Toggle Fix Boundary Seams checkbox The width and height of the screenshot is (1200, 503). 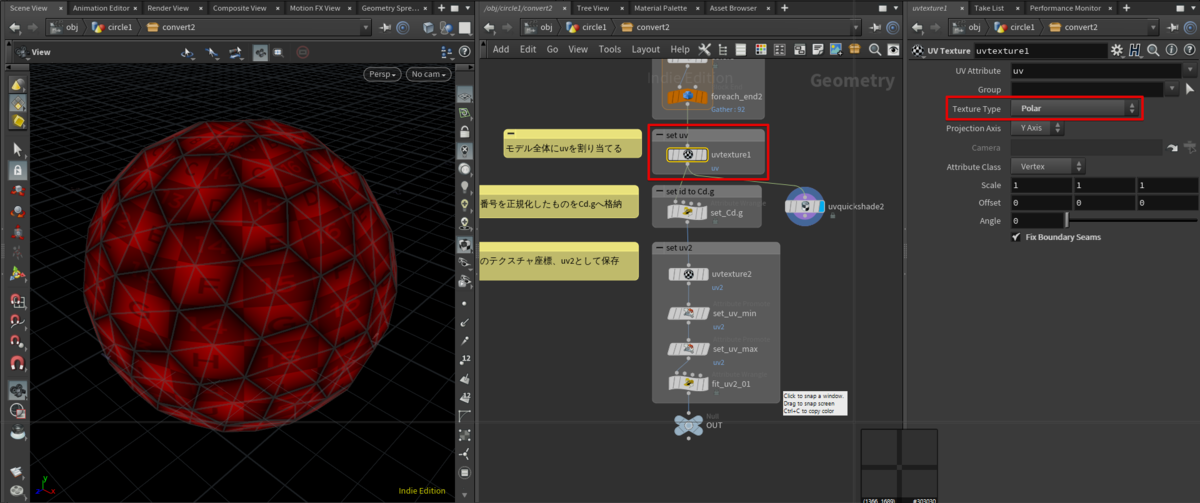[1017, 237]
